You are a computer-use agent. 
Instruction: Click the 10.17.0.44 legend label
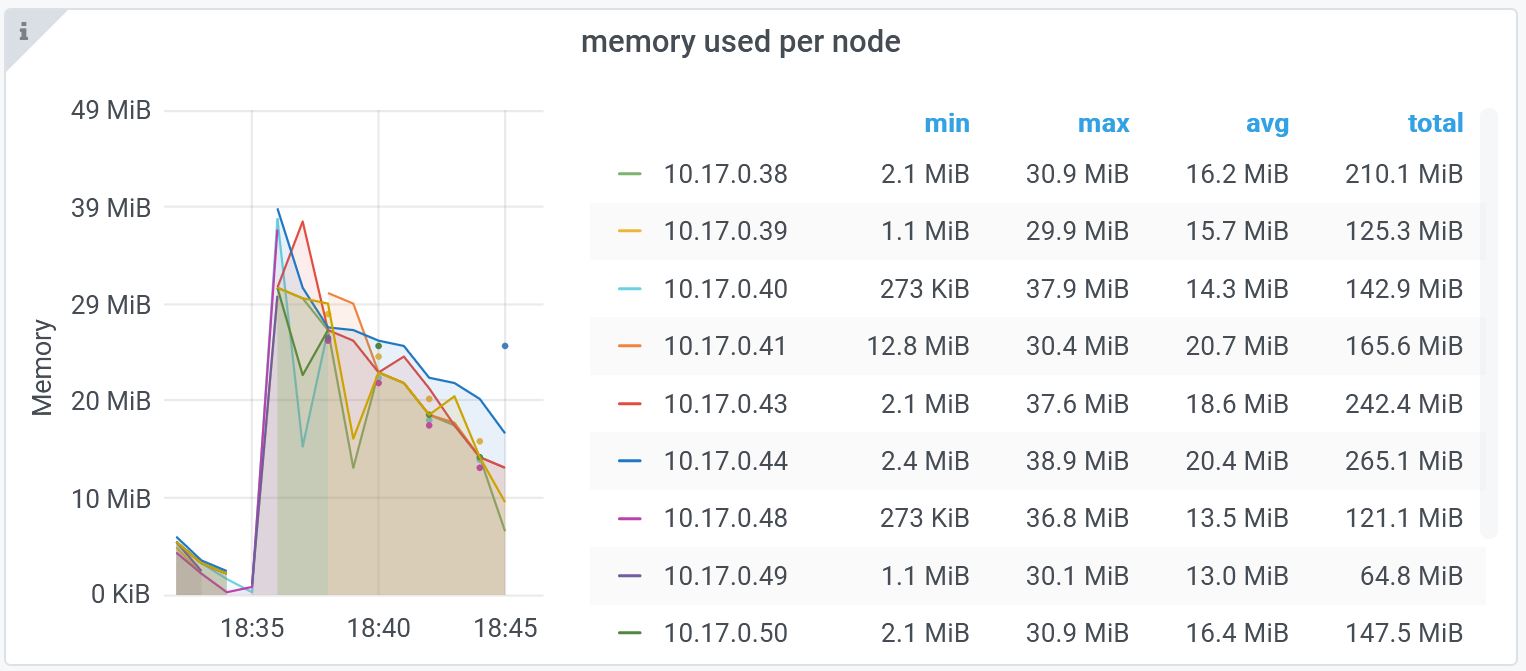click(x=725, y=461)
